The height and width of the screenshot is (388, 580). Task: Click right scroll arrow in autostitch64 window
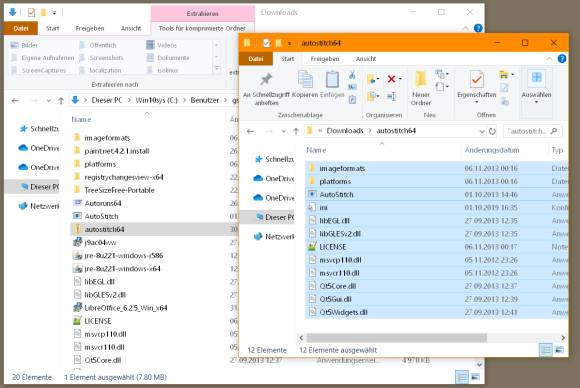point(563,338)
